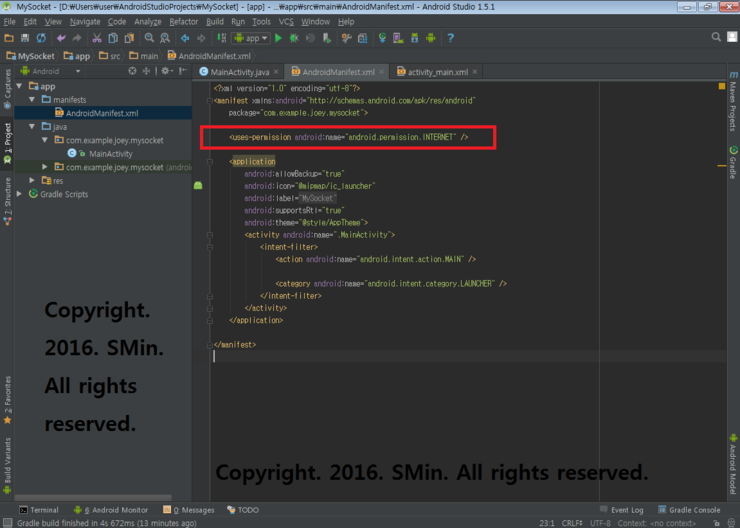This screenshot has width=740, height=528.
Task: Click the Open folder toolbar icon
Action: [x=9, y=38]
